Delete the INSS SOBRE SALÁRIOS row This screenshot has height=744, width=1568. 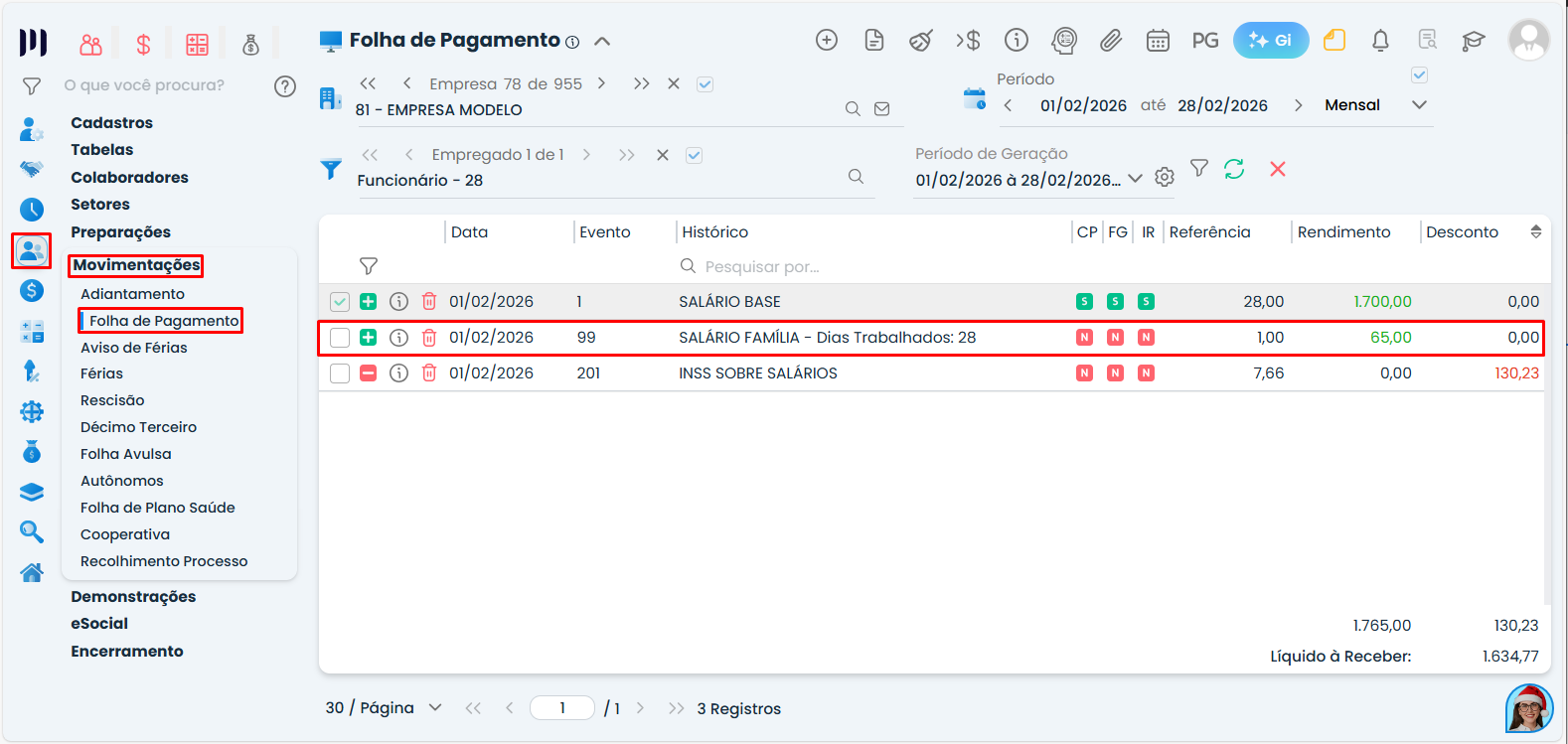pos(429,373)
